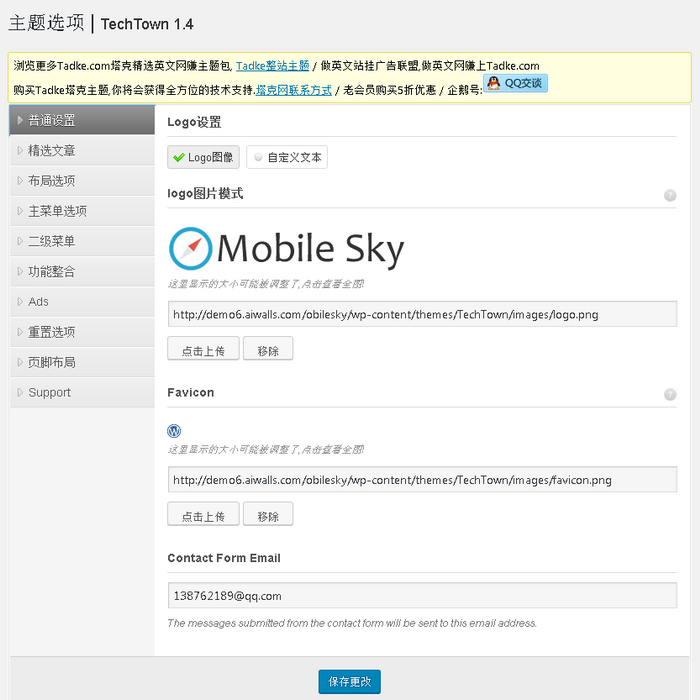This screenshot has width=700, height=700.
Task: Expand the 主菜单选项 sidebar section
Action: click(57, 211)
